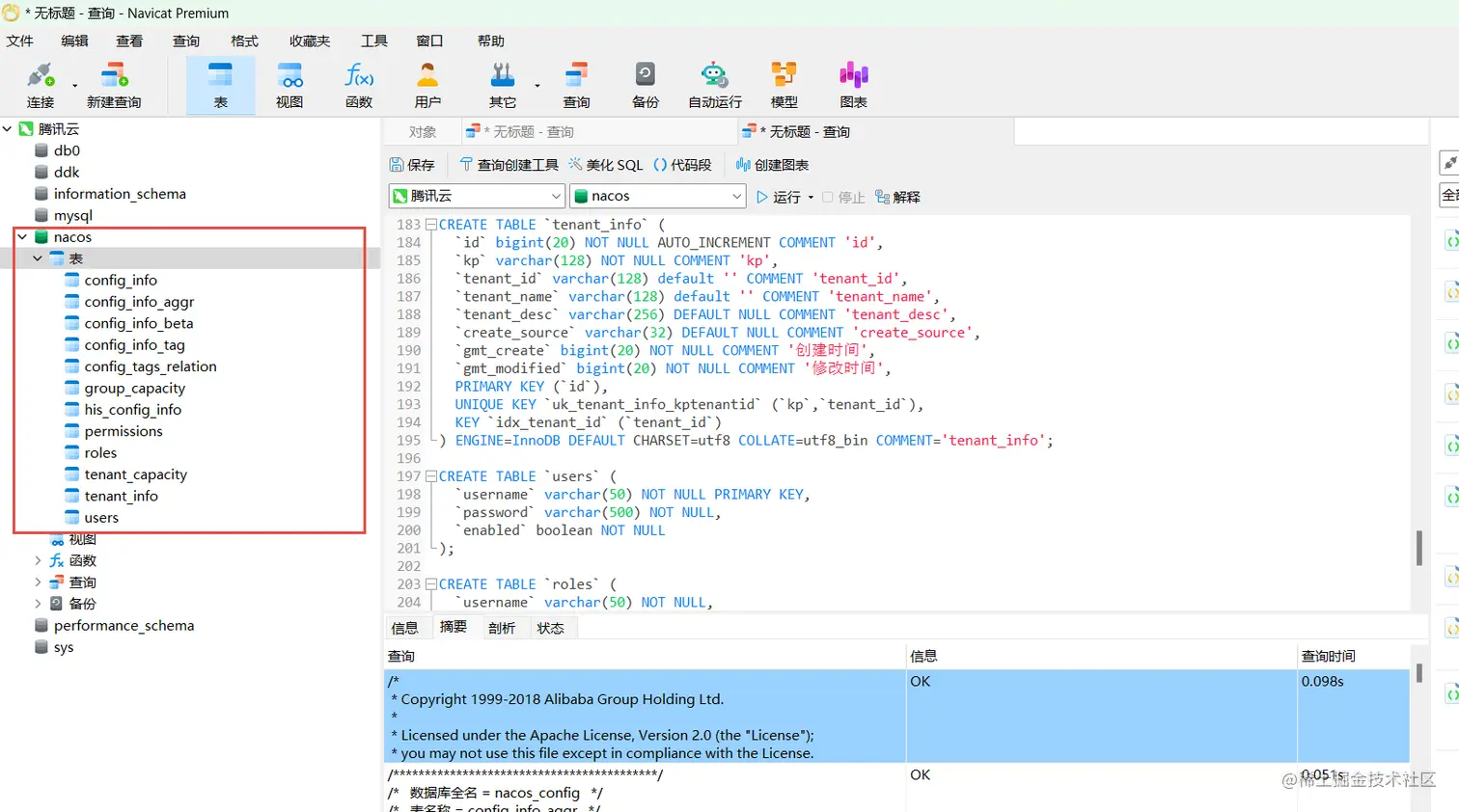Switch to the 状态 result tab
Image resolution: width=1459 pixels, height=812 pixels.
(551, 628)
